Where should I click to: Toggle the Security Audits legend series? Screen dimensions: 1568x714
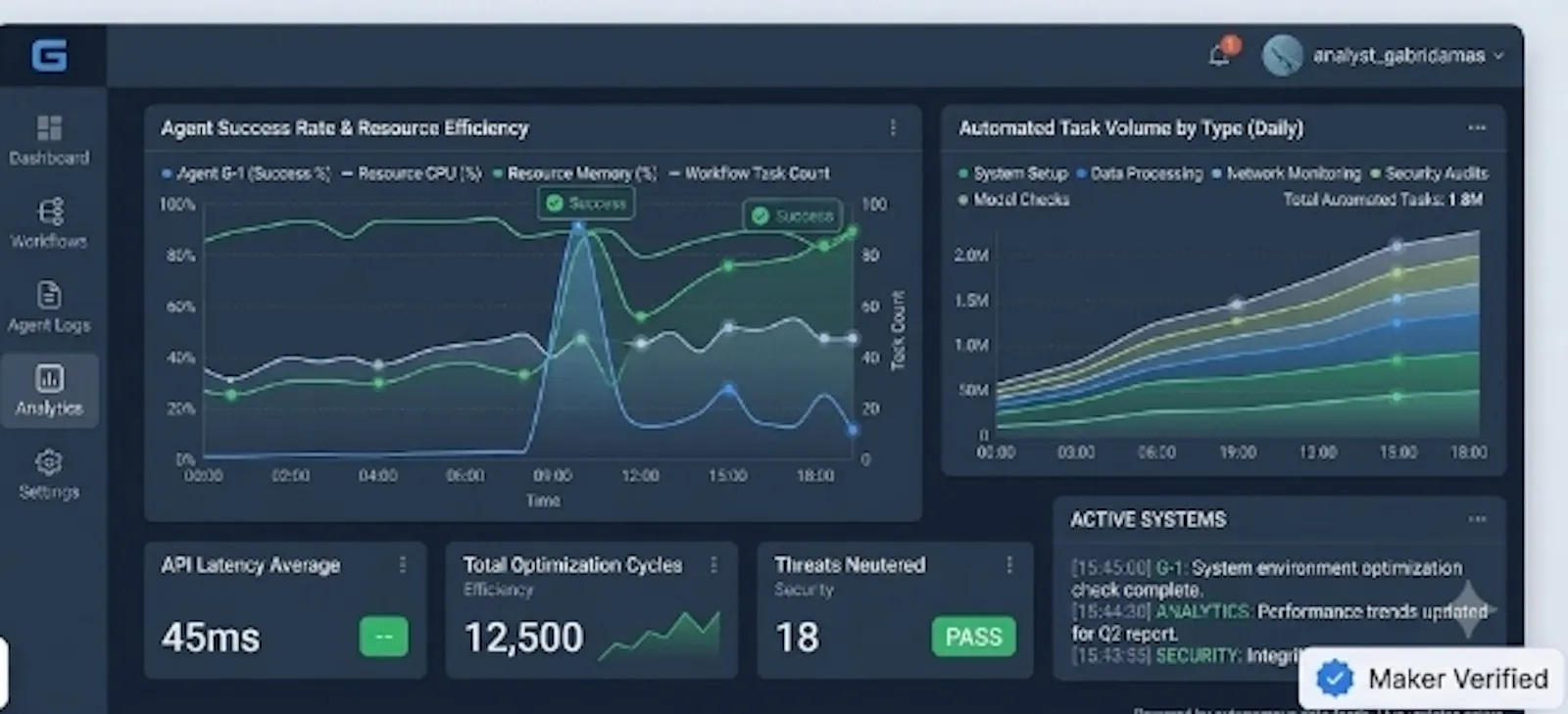tap(1429, 173)
